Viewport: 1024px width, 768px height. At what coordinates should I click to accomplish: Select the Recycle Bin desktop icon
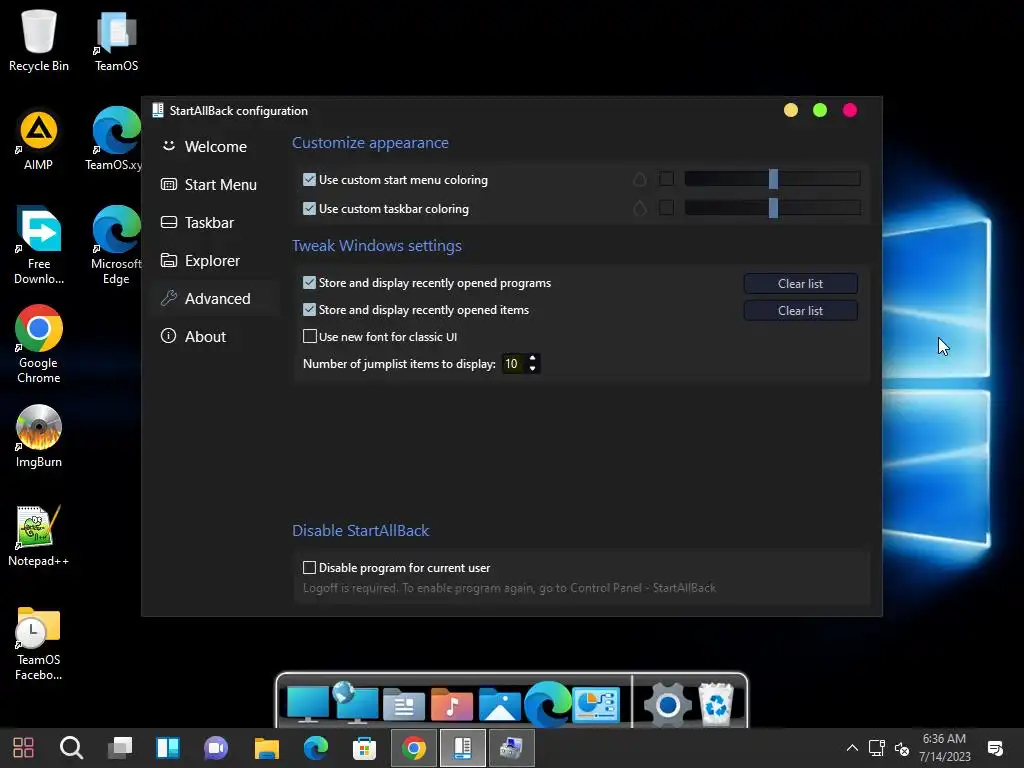pyautogui.click(x=39, y=40)
